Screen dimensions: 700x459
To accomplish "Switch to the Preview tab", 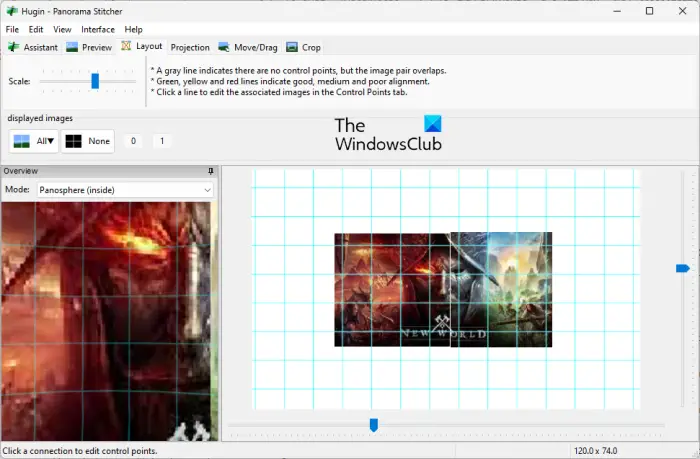I will tap(89, 47).
